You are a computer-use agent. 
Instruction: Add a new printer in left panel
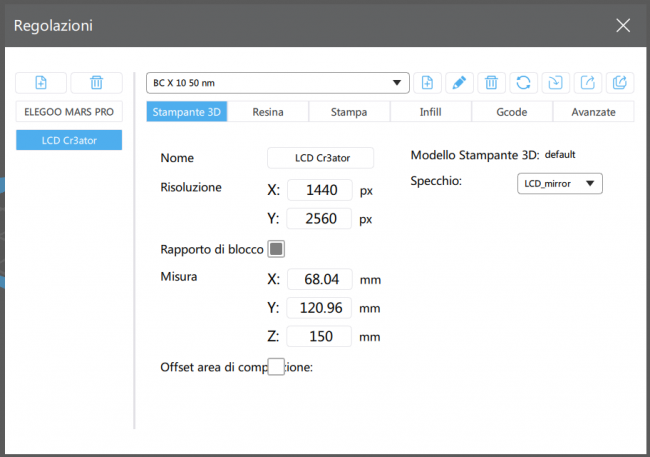tap(41, 83)
